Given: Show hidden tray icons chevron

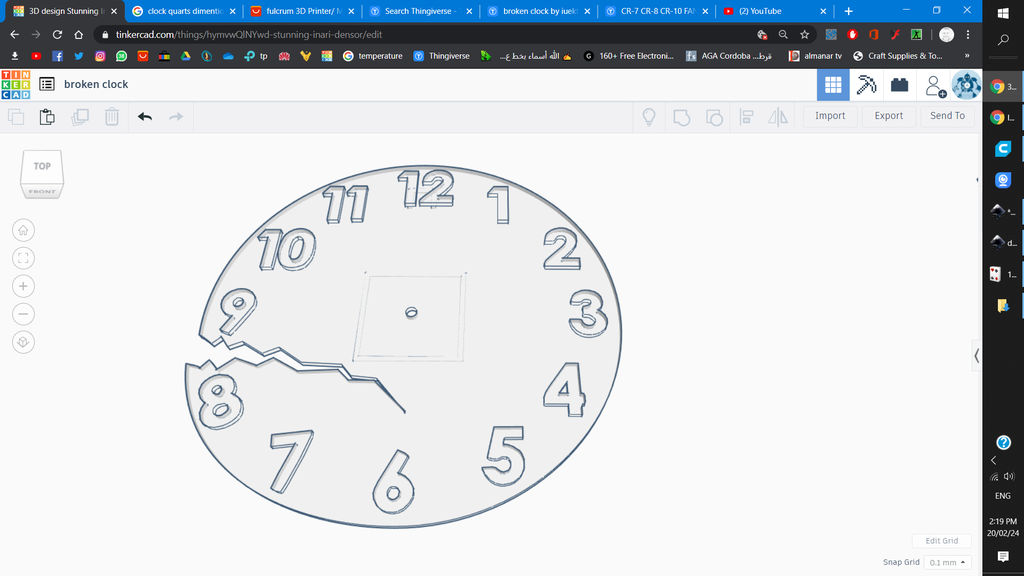Looking at the screenshot, I should (994, 460).
